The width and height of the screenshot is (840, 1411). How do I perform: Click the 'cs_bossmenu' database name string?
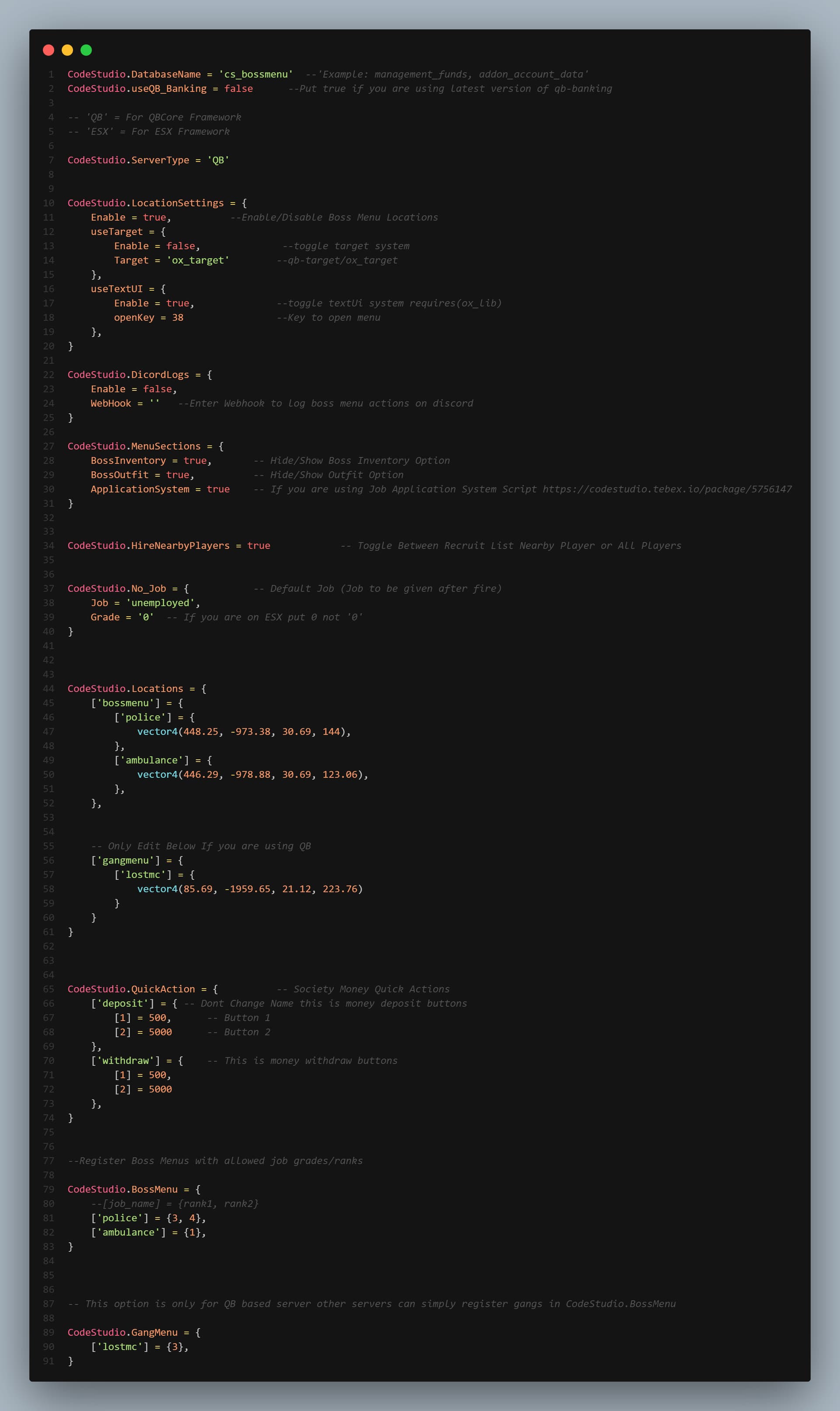pos(256,74)
